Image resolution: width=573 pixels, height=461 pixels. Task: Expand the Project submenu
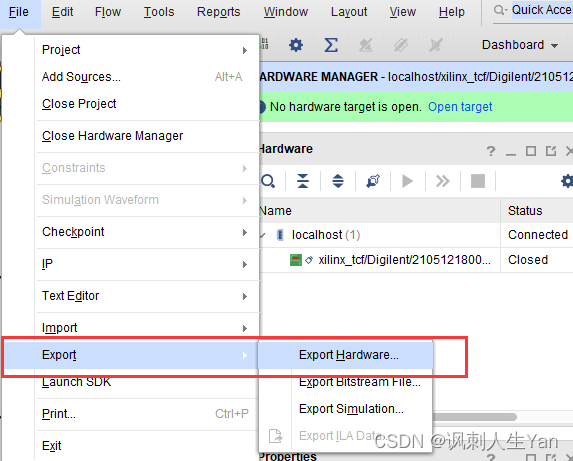click(245, 50)
